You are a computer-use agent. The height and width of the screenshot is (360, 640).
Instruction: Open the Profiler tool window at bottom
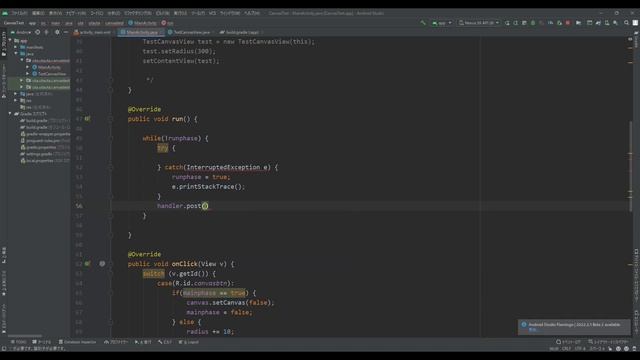pos(116,342)
